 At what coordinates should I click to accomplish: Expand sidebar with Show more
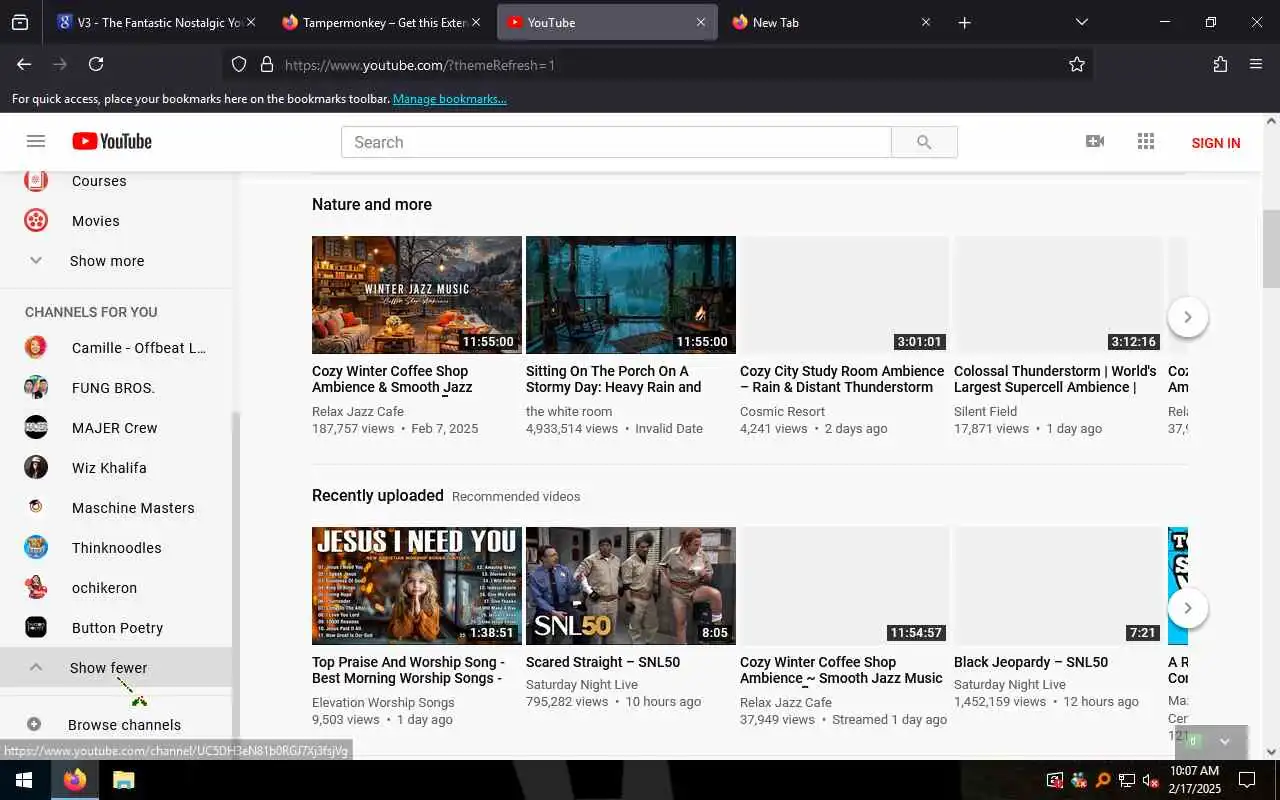pos(107,261)
